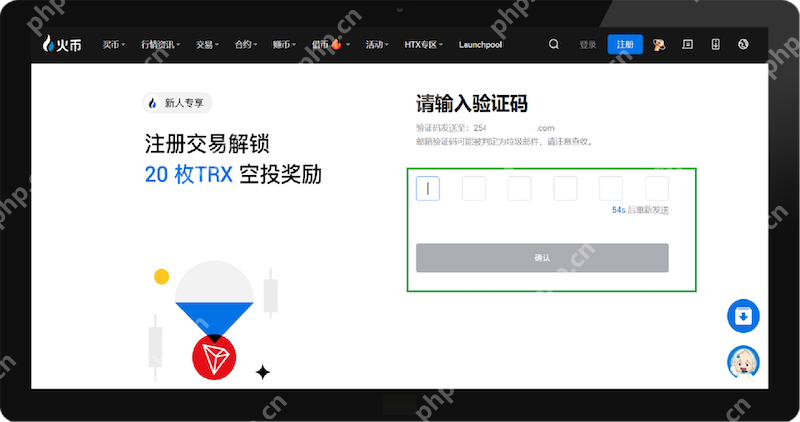Viewport: 800px width, 422px height.
Task: Open the customer service mascot chat
Action: pyautogui.click(x=743, y=362)
